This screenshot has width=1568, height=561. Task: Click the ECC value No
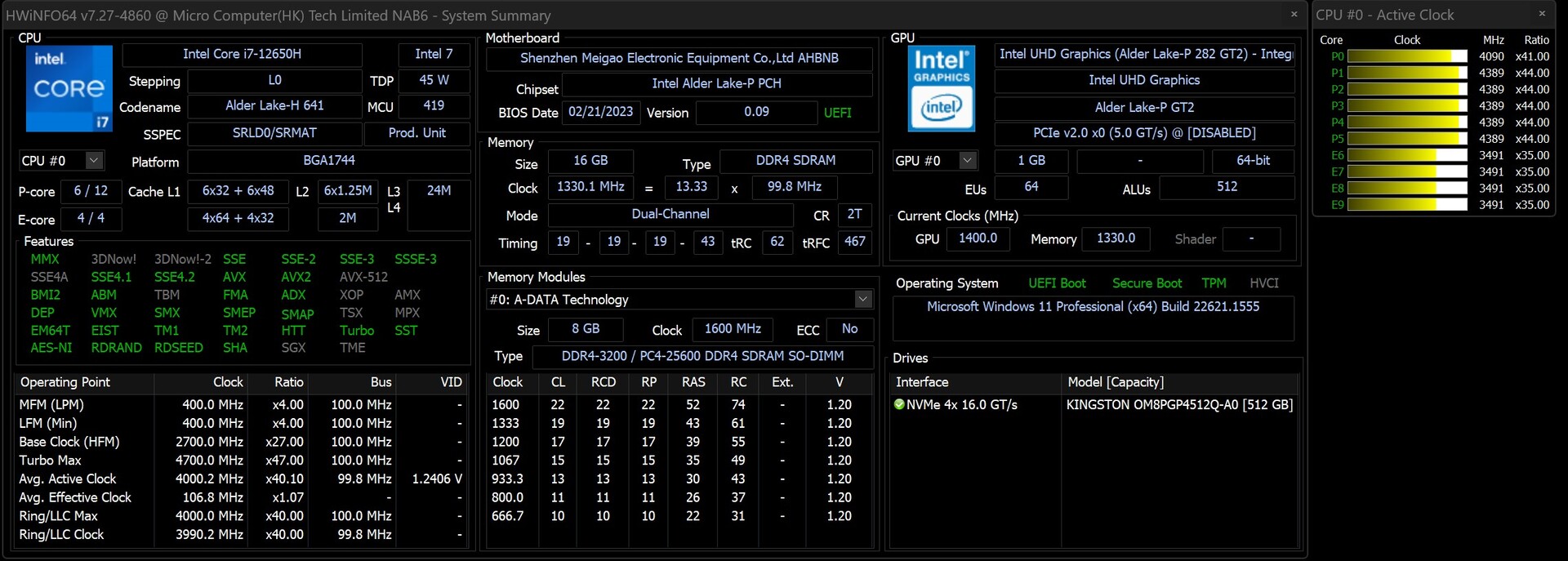click(849, 329)
